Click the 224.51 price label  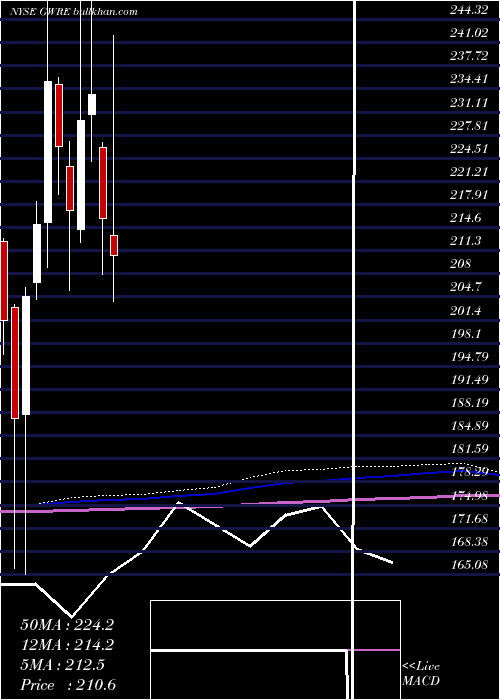(468, 149)
